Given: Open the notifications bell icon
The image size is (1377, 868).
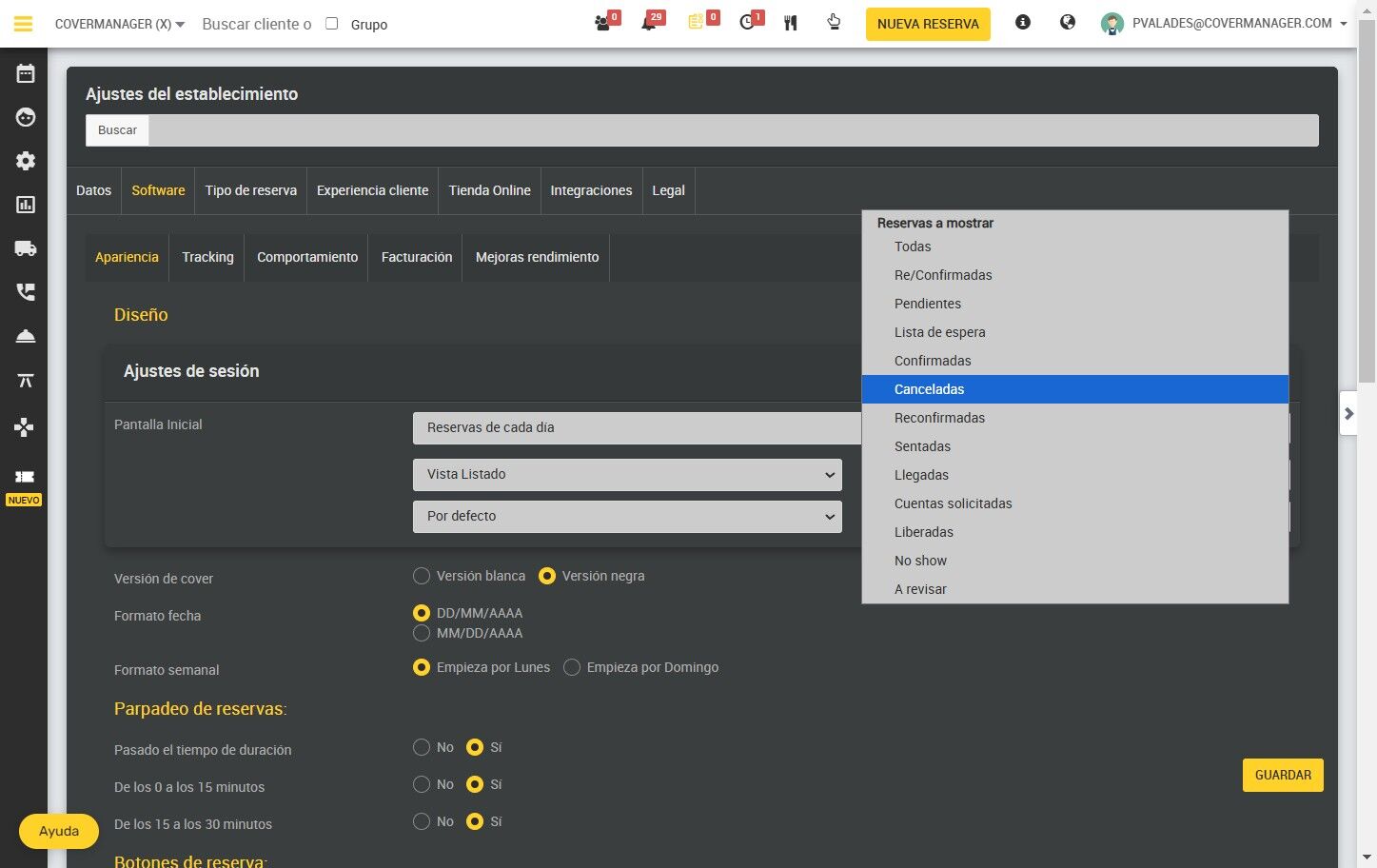Looking at the screenshot, I should coord(650,23).
